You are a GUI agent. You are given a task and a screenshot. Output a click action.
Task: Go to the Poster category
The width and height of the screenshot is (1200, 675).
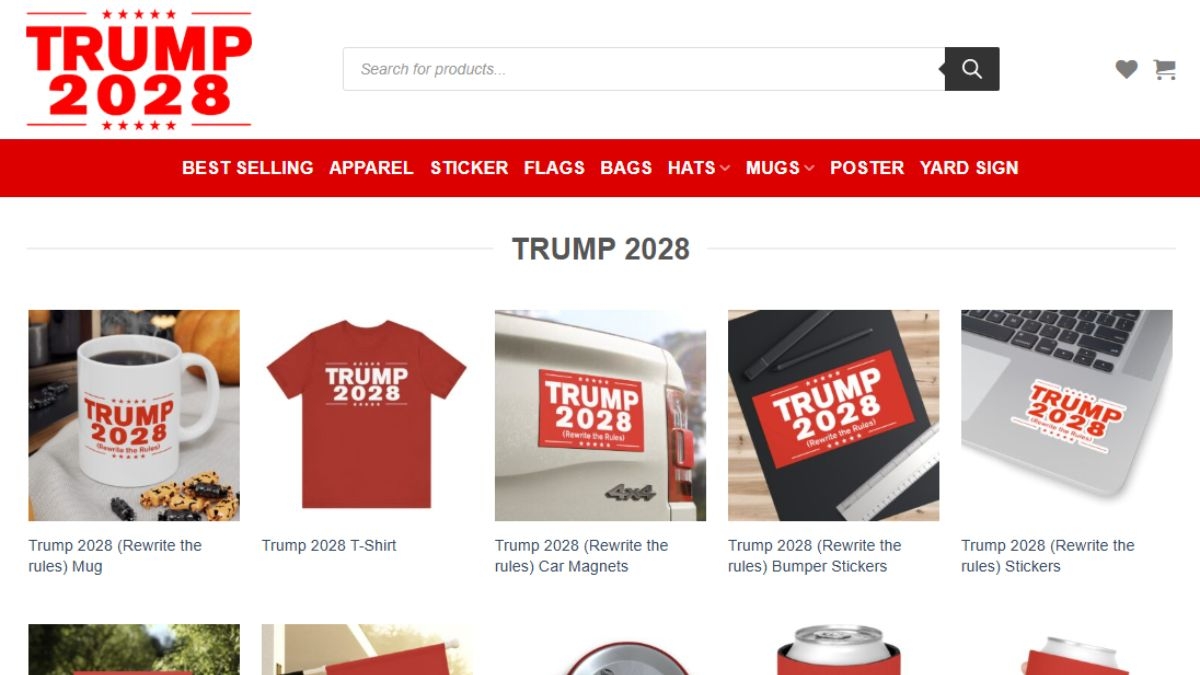tap(867, 168)
